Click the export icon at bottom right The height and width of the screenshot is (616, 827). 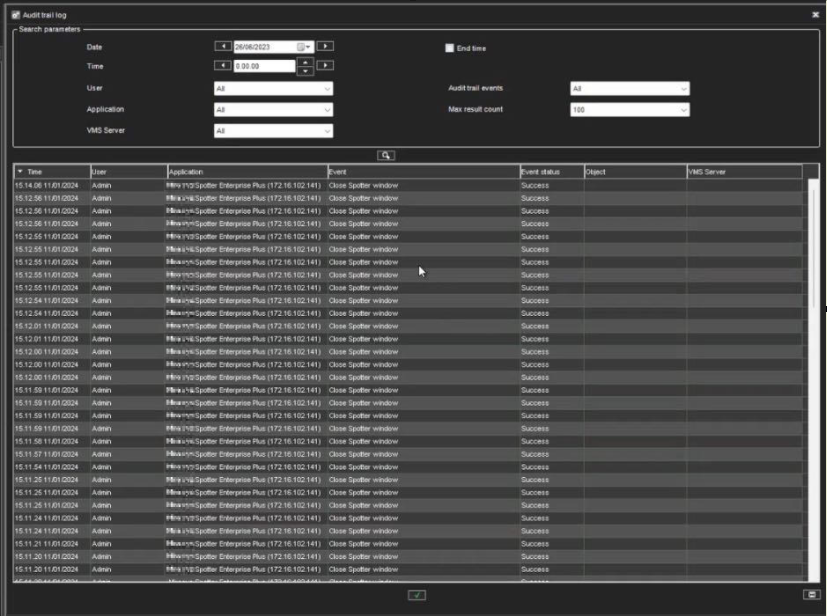click(x=811, y=594)
